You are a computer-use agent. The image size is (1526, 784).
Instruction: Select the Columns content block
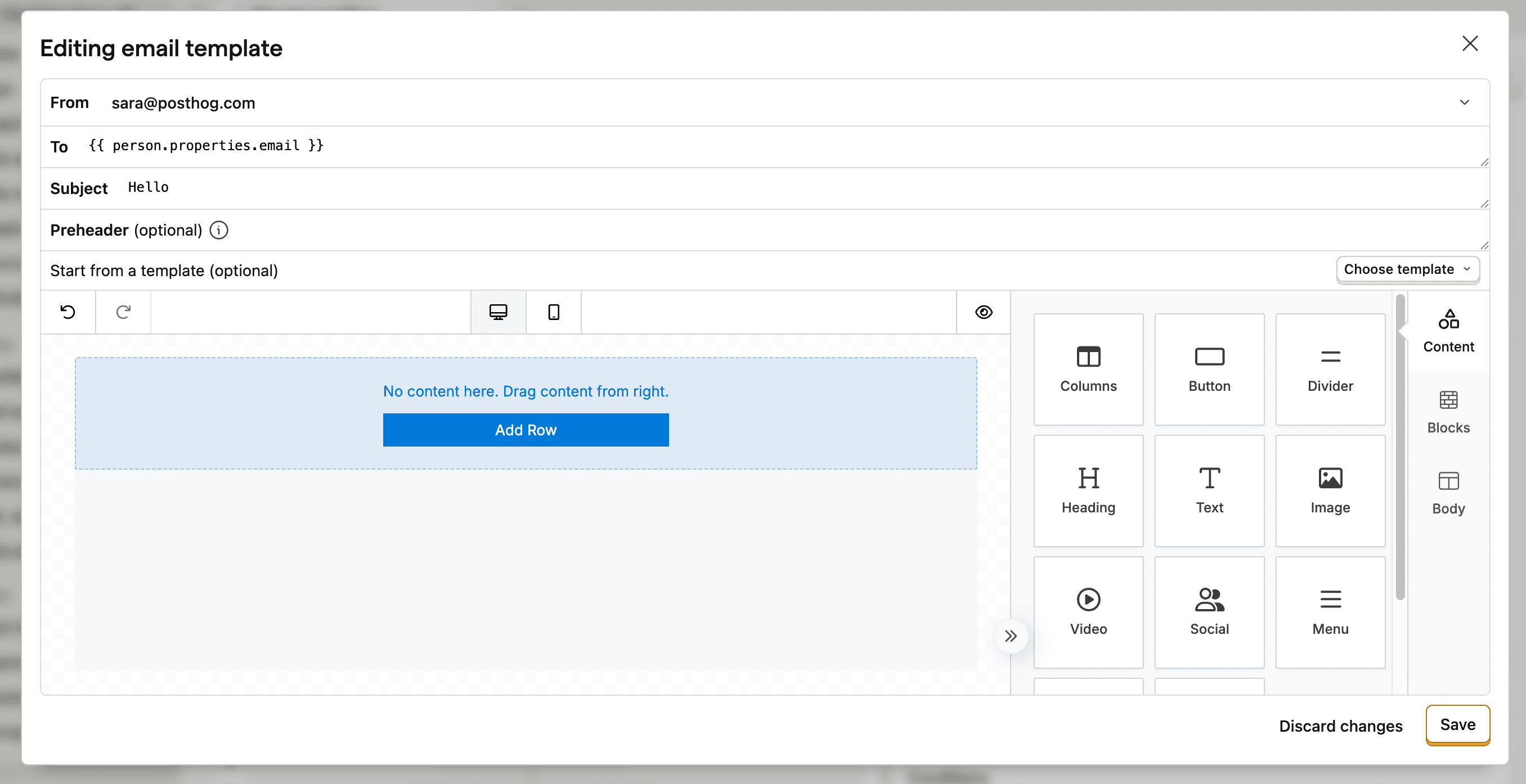[1088, 368]
